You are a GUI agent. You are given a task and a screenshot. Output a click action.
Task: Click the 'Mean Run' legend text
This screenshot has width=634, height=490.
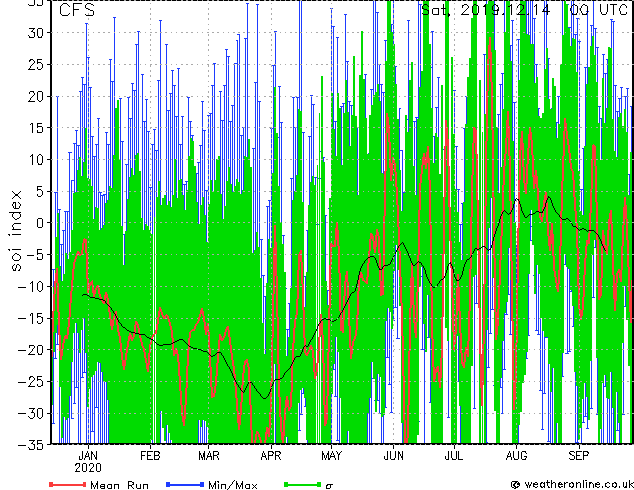[x=120, y=485]
